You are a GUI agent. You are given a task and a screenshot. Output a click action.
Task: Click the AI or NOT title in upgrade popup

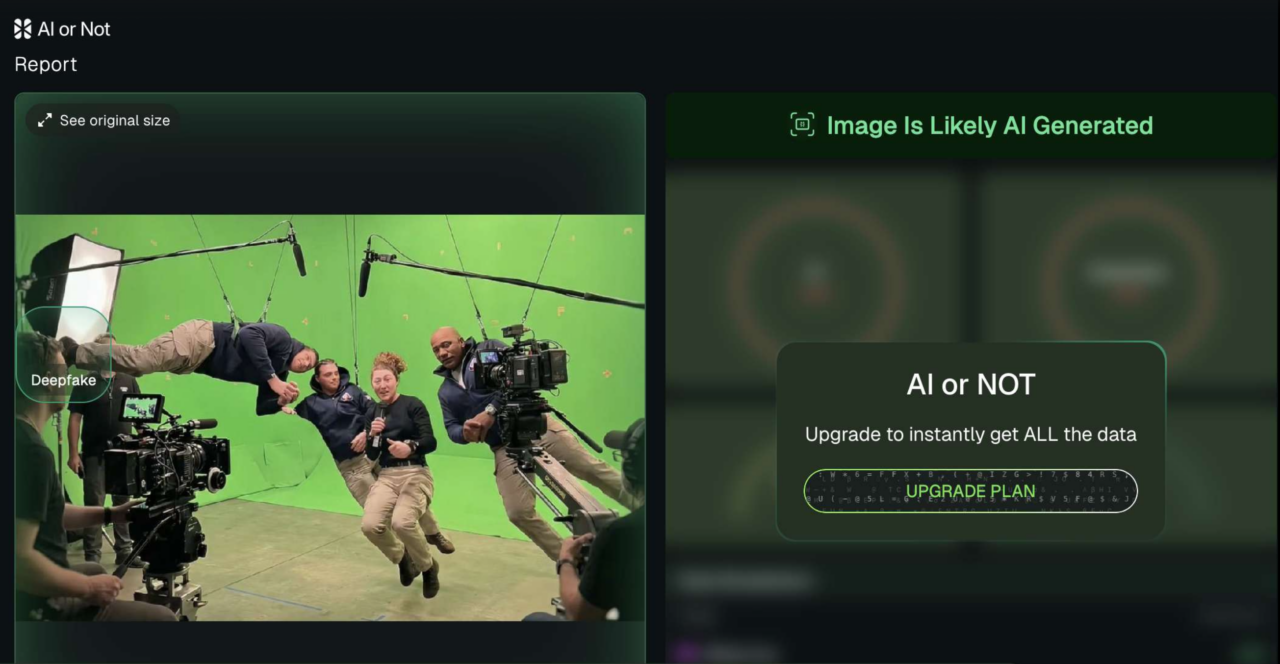[x=970, y=384]
